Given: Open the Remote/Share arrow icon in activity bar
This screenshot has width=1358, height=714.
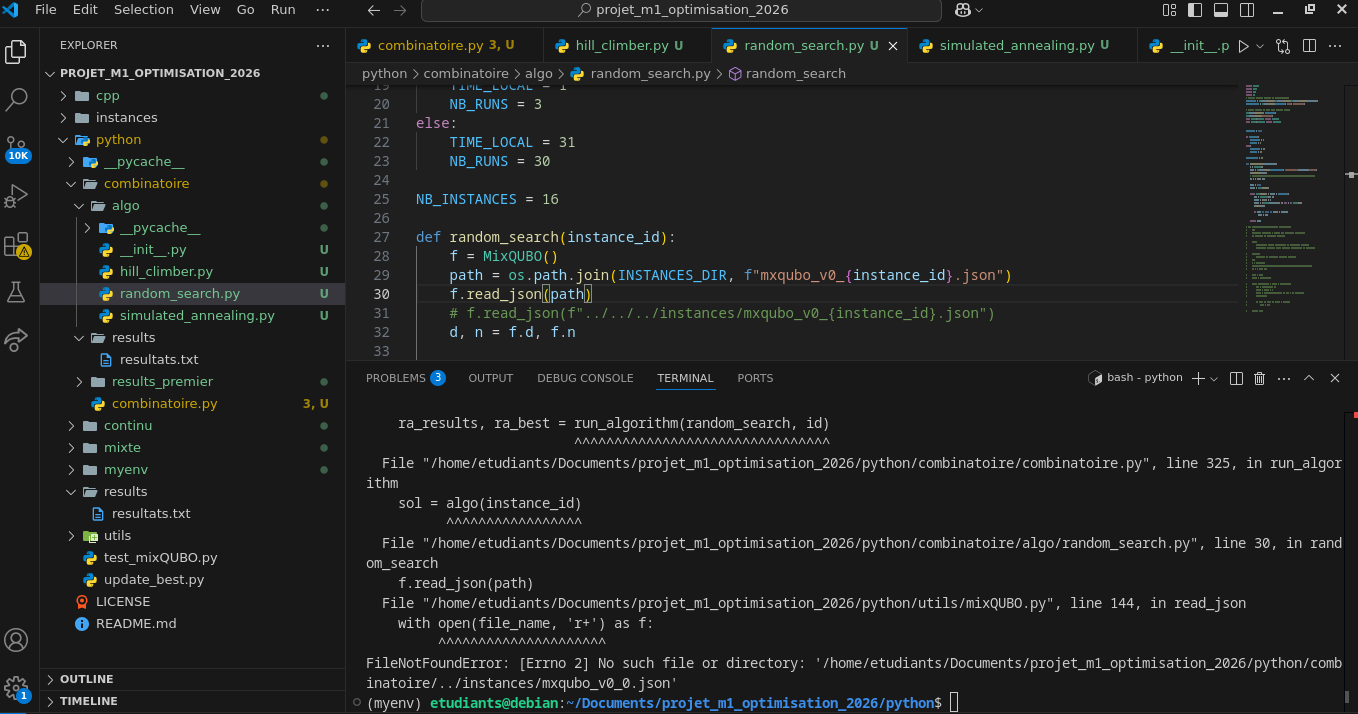Looking at the screenshot, I should 17,340.
